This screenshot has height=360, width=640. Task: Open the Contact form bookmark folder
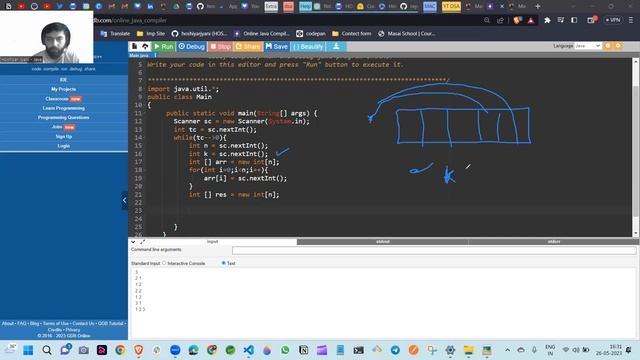(x=352, y=33)
